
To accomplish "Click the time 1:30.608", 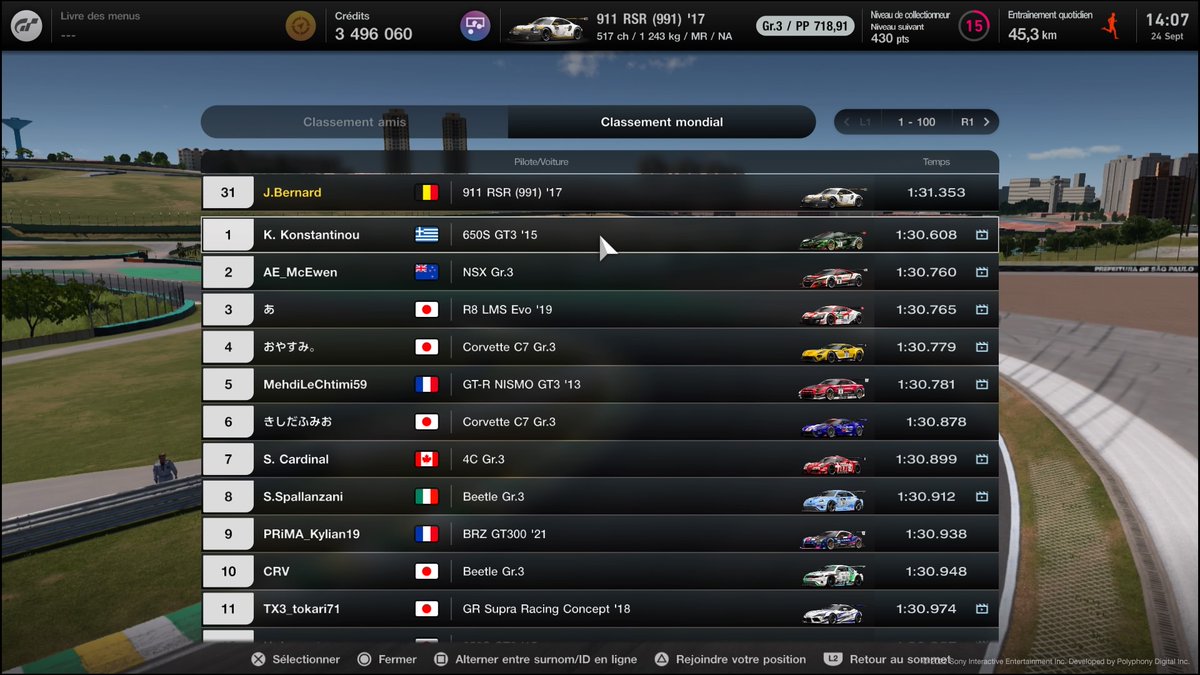I will [926, 235].
